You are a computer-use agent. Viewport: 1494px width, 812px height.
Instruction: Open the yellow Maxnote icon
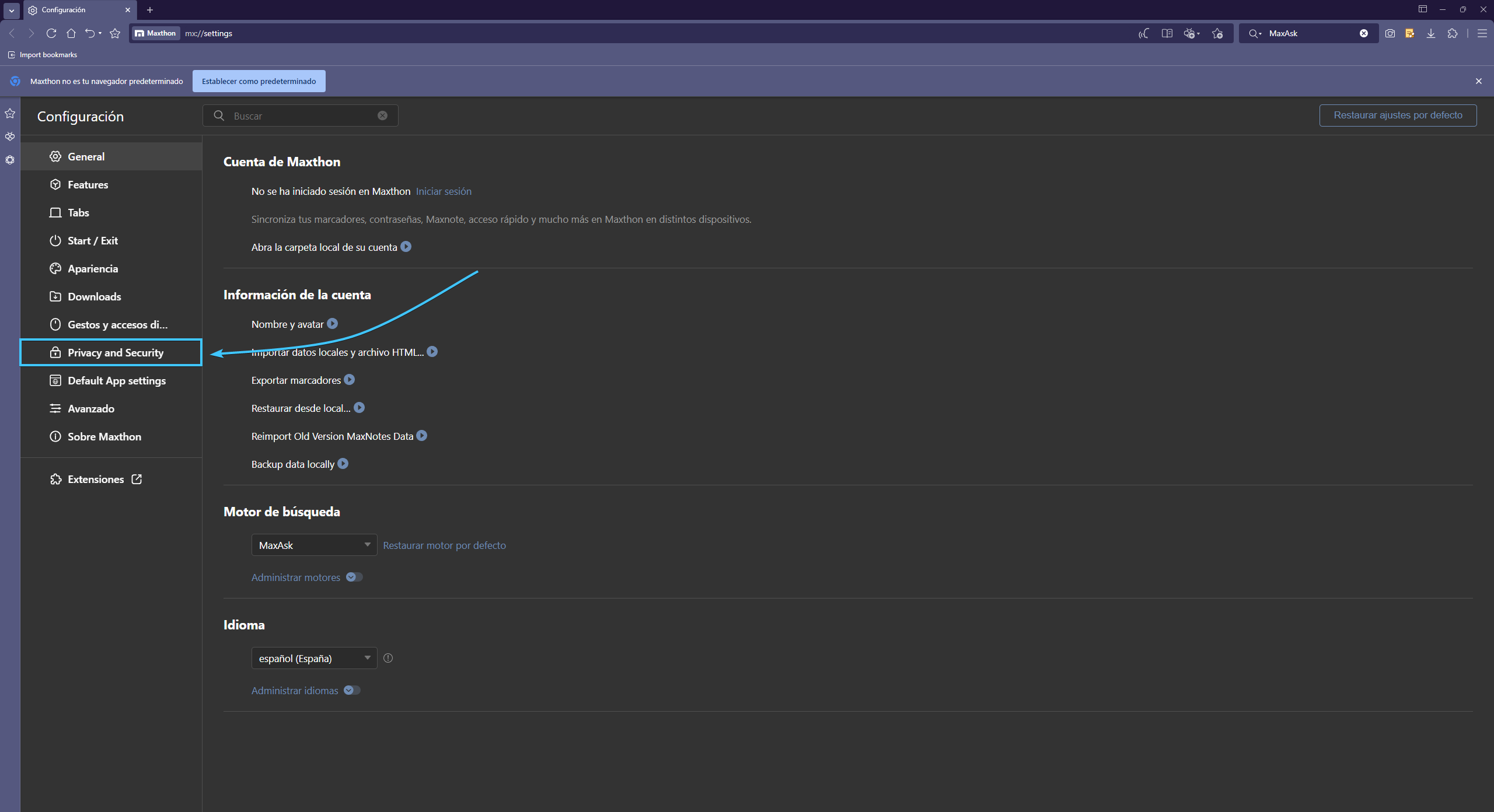[1410, 33]
